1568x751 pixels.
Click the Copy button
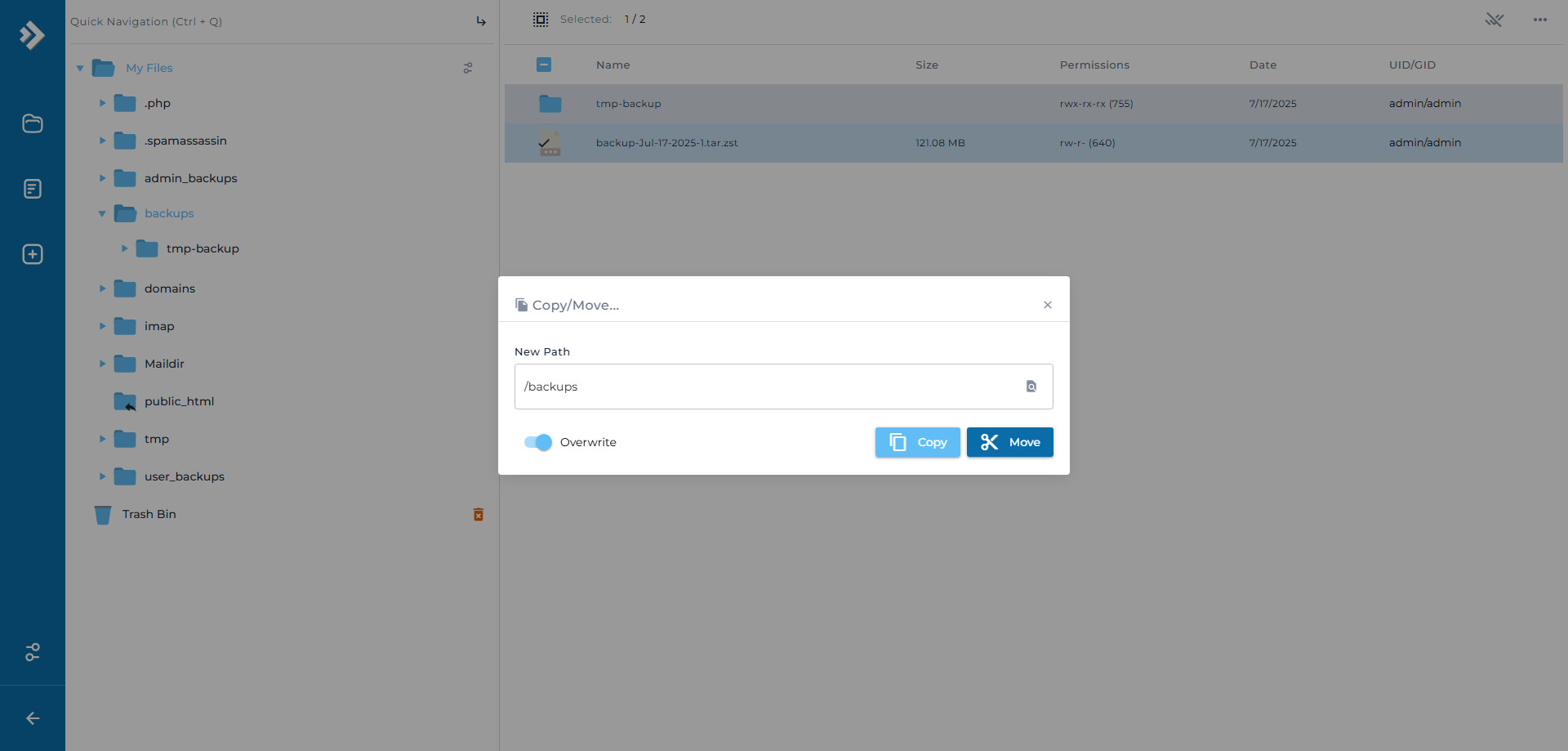click(917, 442)
